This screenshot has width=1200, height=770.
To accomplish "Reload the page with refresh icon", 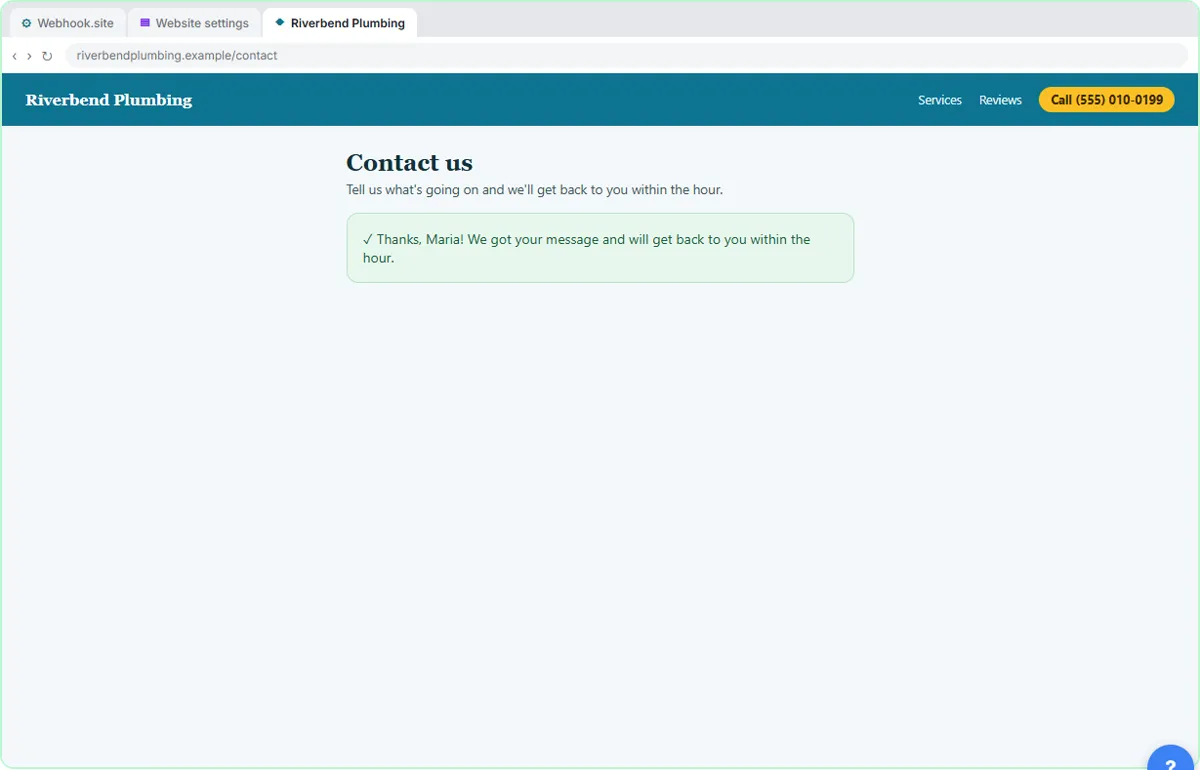I will [47, 56].
